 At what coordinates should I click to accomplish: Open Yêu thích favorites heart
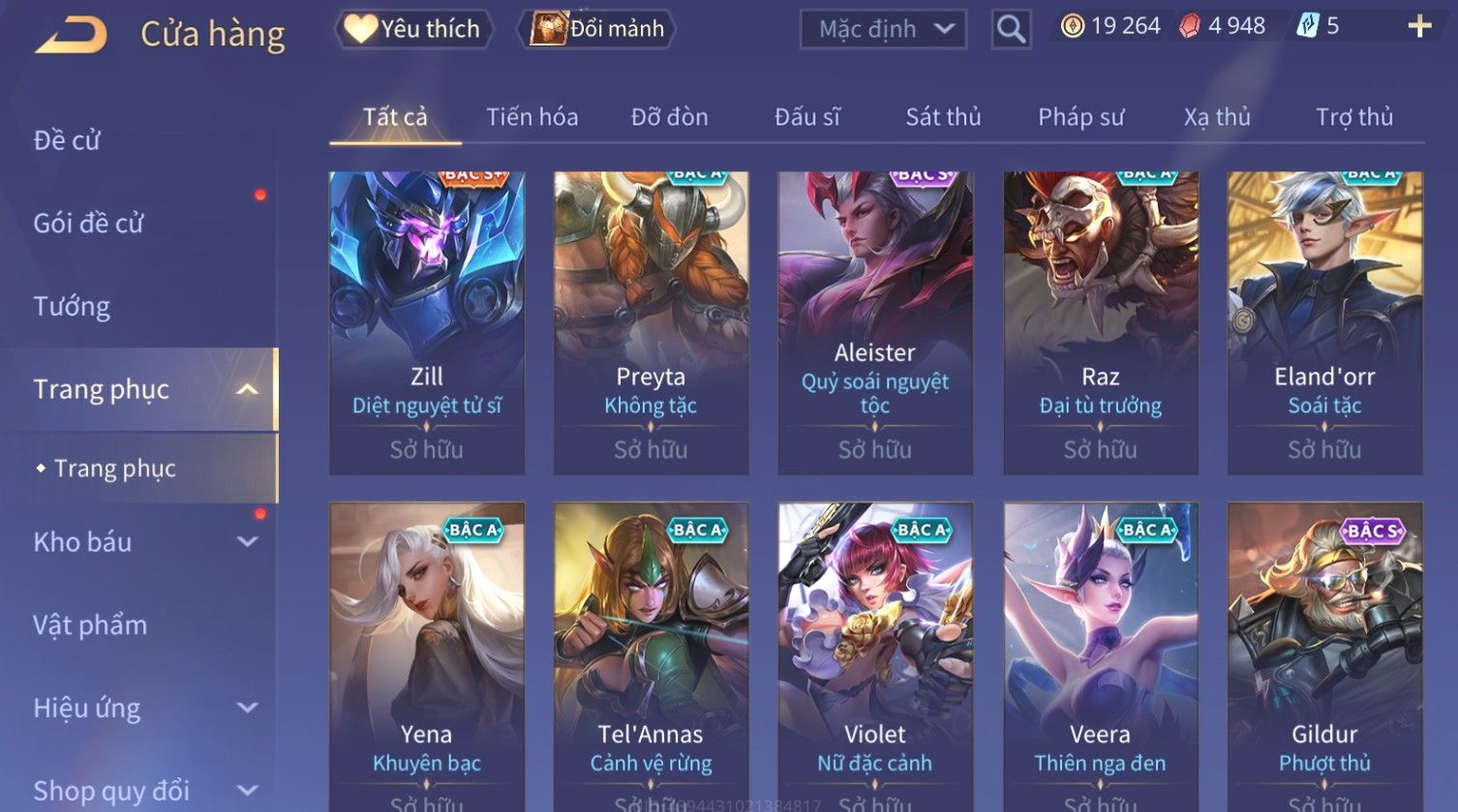pos(360,29)
